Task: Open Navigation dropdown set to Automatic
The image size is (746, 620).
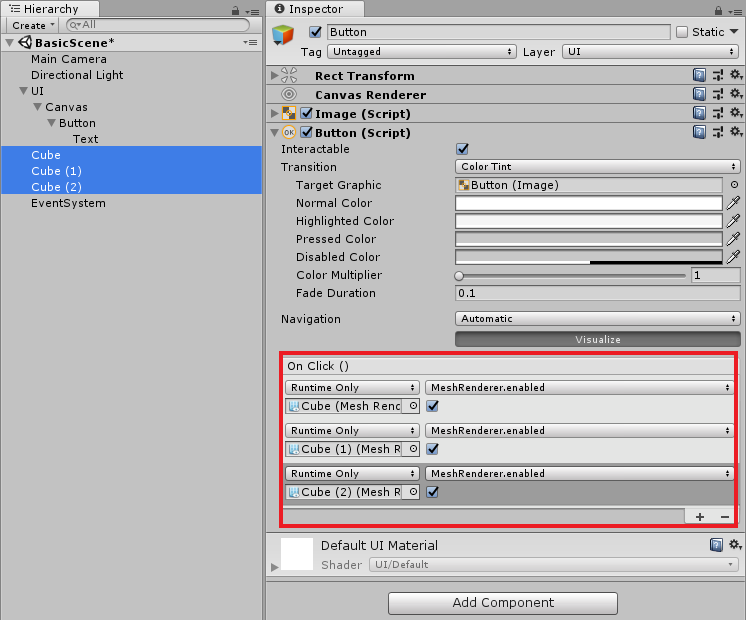Action: 598,319
